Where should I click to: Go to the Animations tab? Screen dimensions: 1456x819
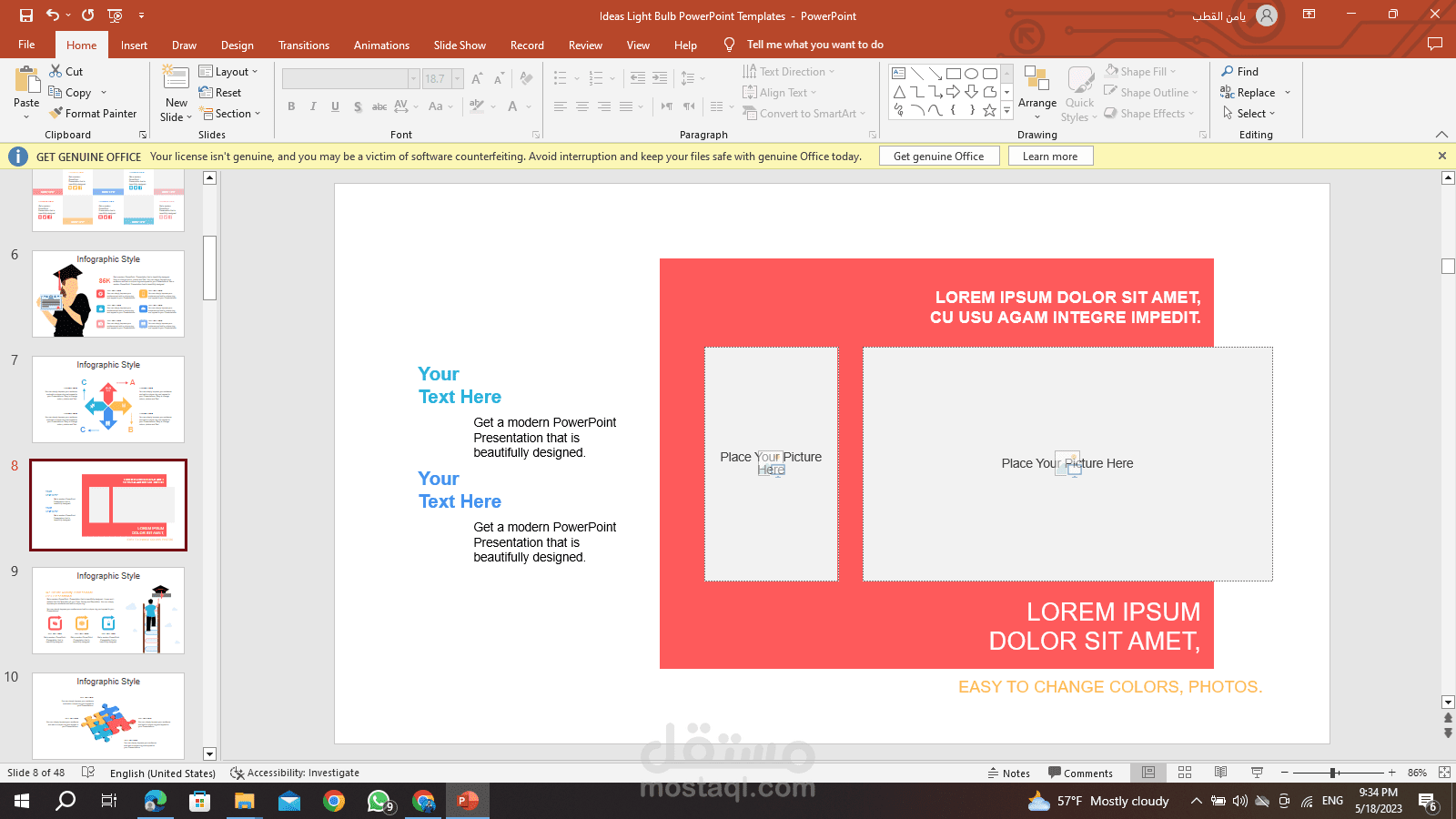[x=381, y=45]
